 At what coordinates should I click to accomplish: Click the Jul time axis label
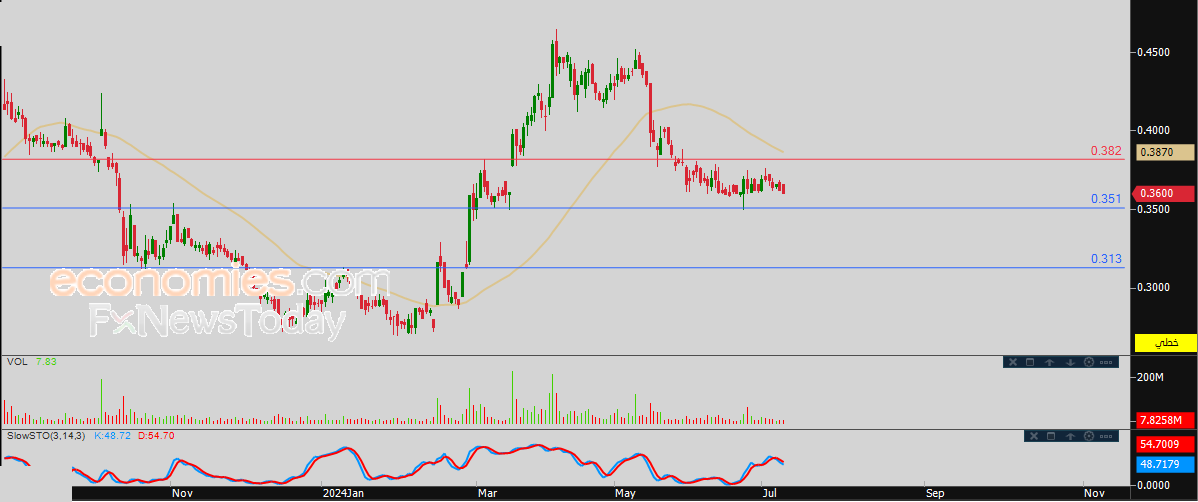[769, 494]
